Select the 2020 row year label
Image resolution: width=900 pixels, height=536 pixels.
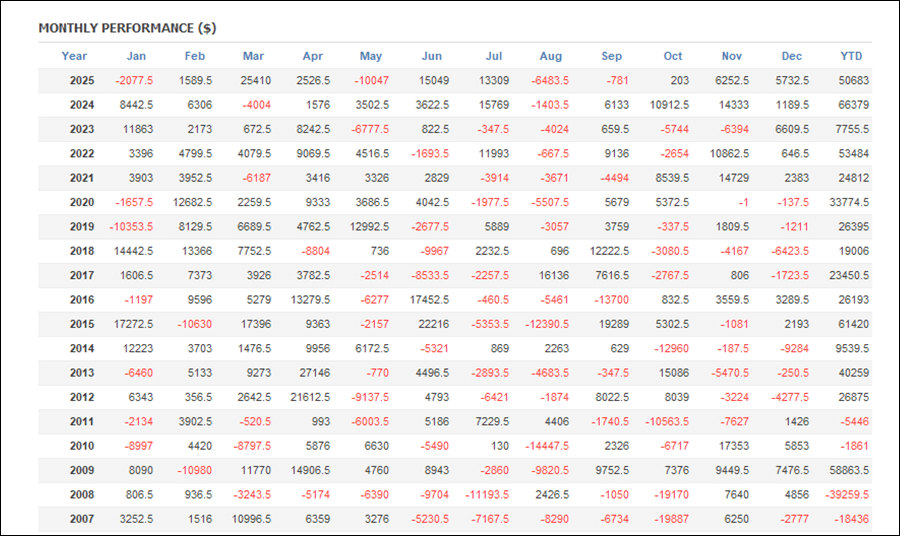coord(82,203)
